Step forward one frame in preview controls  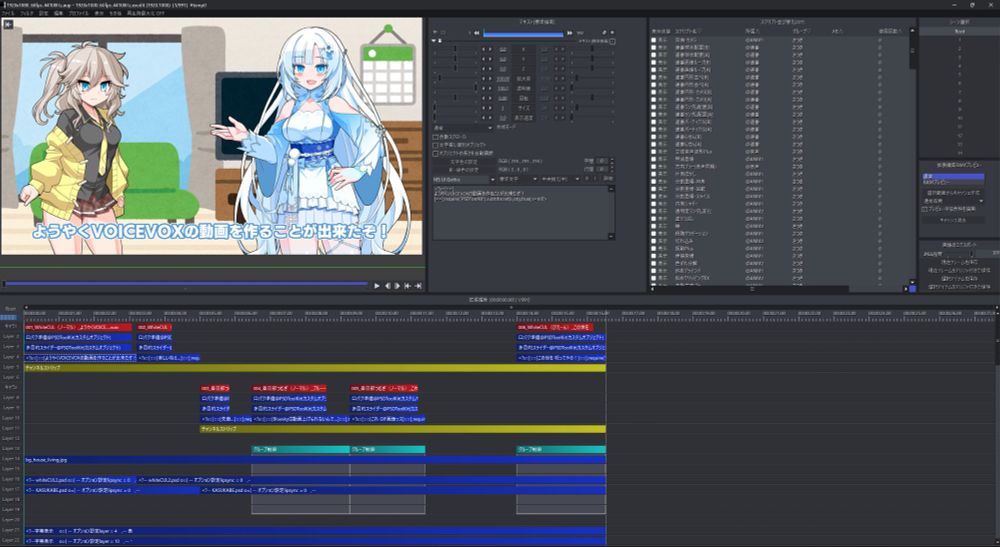point(397,286)
